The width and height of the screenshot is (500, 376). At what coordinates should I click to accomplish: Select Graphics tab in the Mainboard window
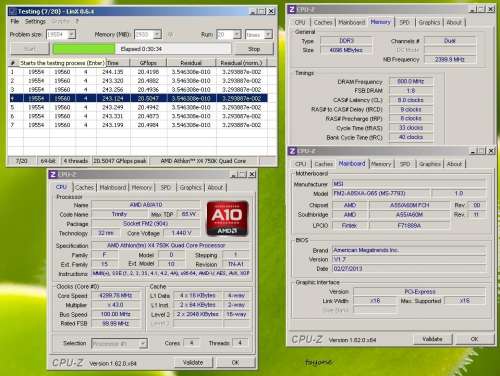click(430, 164)
